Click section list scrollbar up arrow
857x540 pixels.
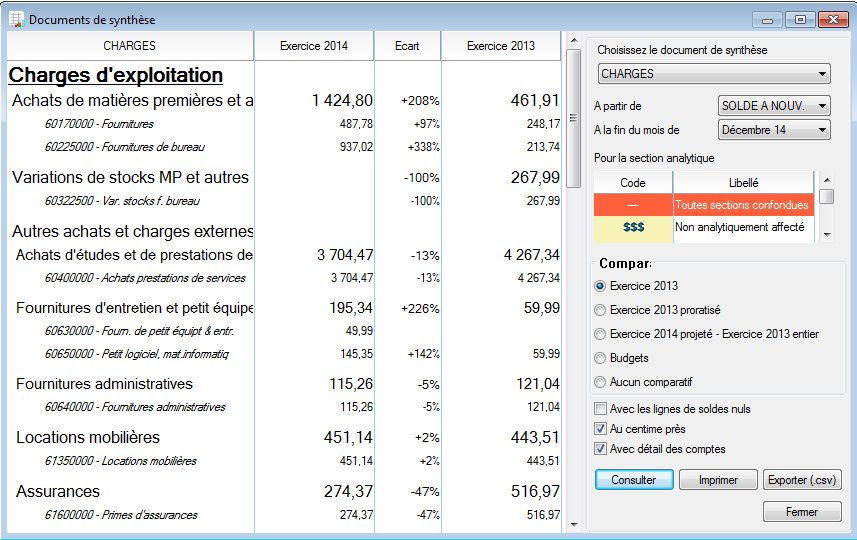point(827,180)
